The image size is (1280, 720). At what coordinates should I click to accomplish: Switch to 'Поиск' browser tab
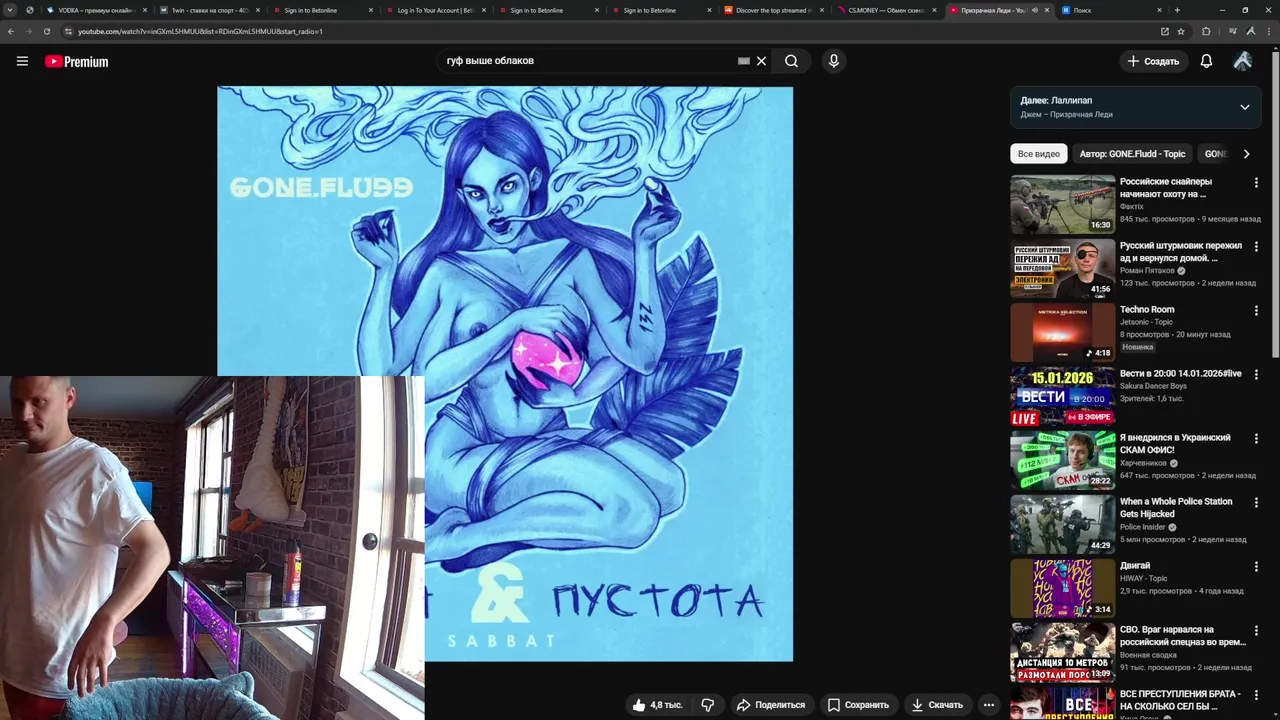pos(1108,10)
